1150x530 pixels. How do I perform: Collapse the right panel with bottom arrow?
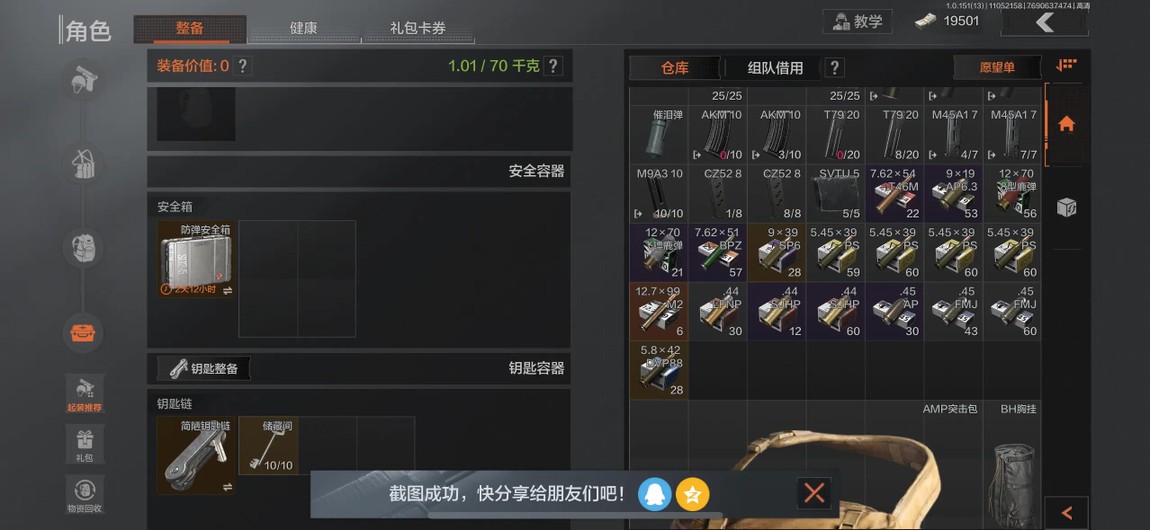pyautogui.click(x=1066, y=513)
